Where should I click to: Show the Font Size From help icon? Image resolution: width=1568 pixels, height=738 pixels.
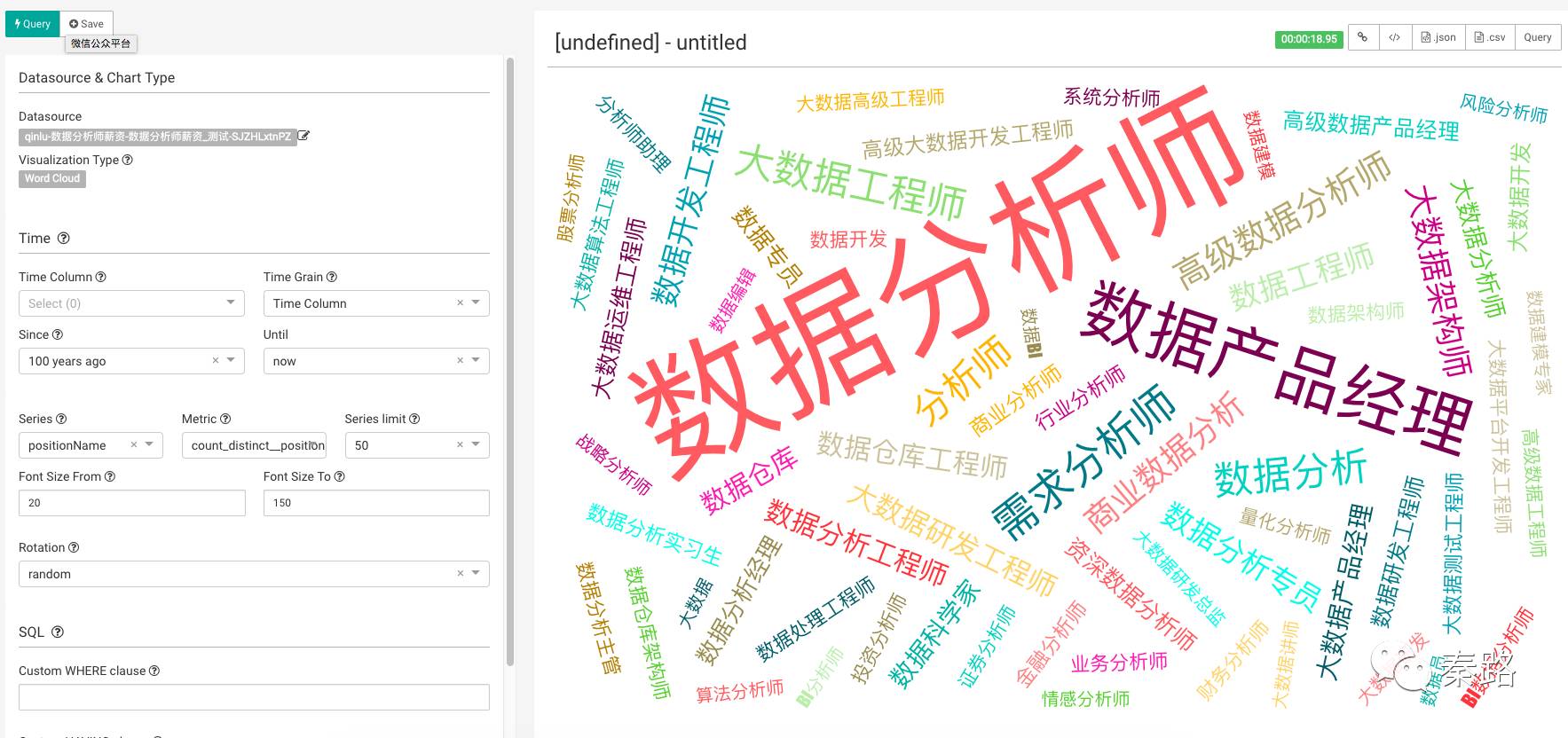(x=110, y=476)
